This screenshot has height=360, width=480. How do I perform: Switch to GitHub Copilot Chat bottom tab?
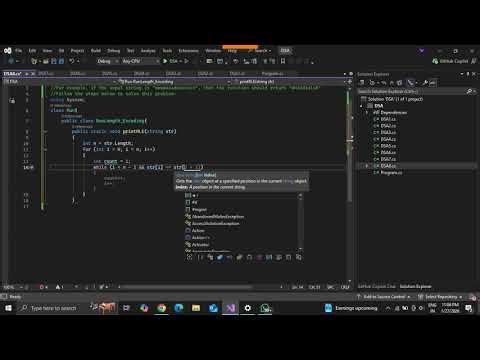pos(377,286)
